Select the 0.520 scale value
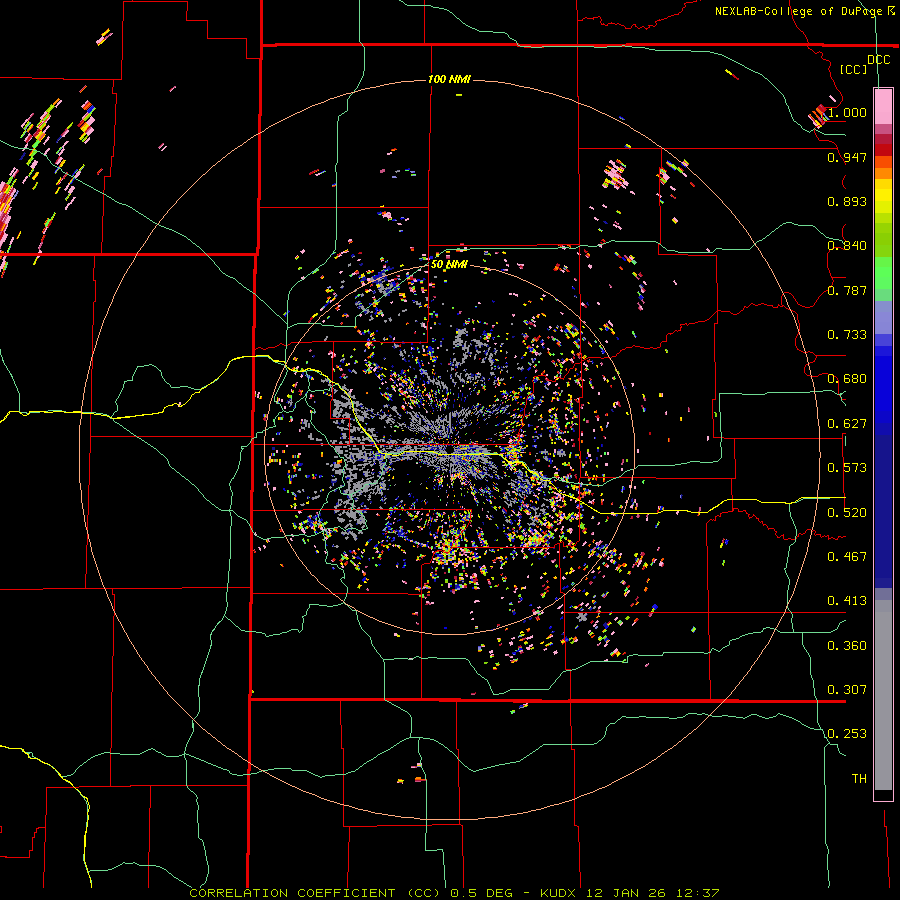This screenshot has height=900, width=900. click(847, 512)
